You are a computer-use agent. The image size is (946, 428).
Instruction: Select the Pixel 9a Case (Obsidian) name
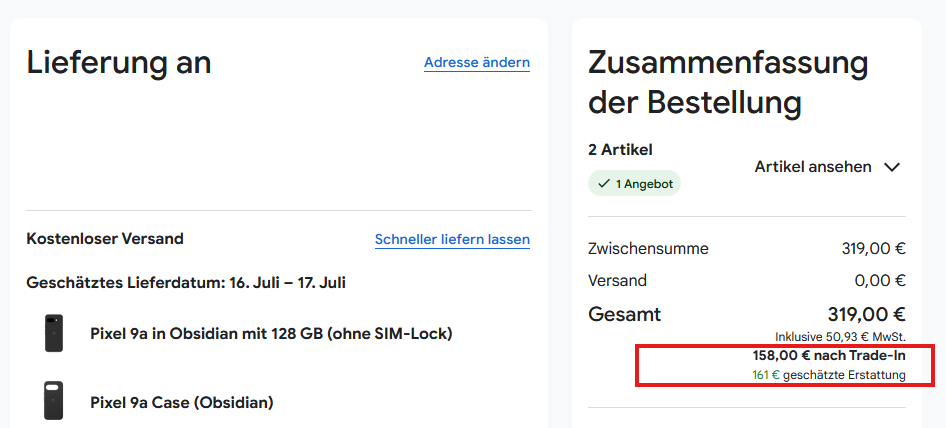(182, 402)
